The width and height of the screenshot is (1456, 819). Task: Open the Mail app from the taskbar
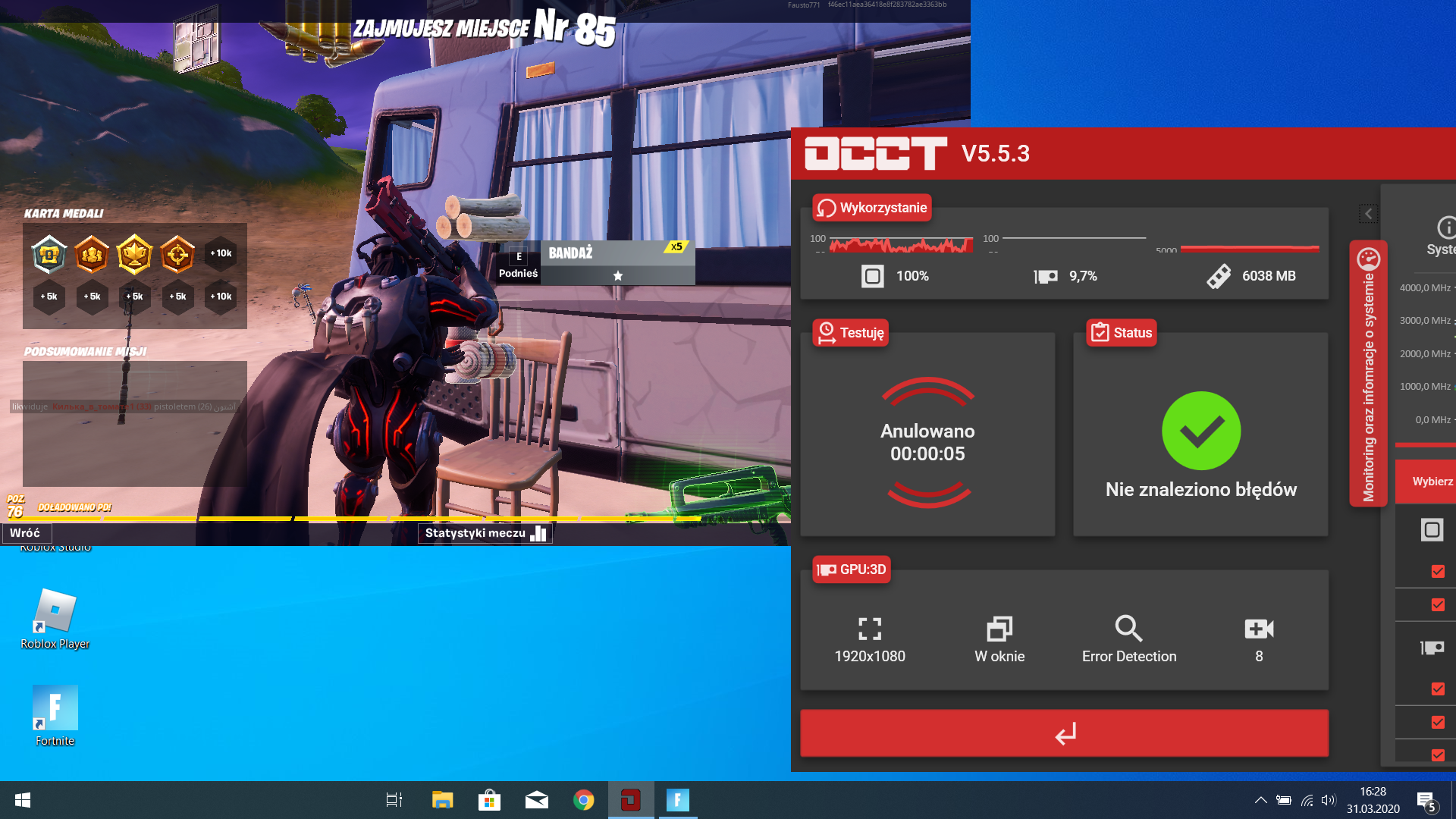point(536,800)
